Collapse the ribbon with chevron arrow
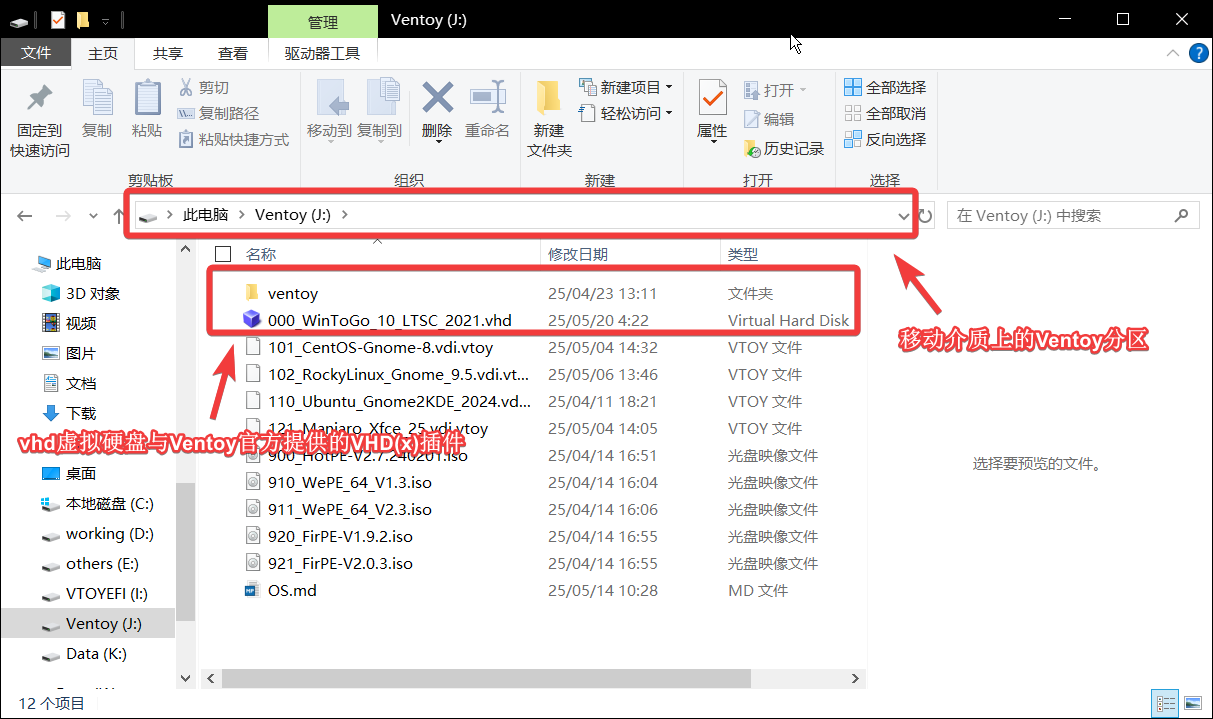The width and height of the screenshot is (1213, 719). (1175, 54)
